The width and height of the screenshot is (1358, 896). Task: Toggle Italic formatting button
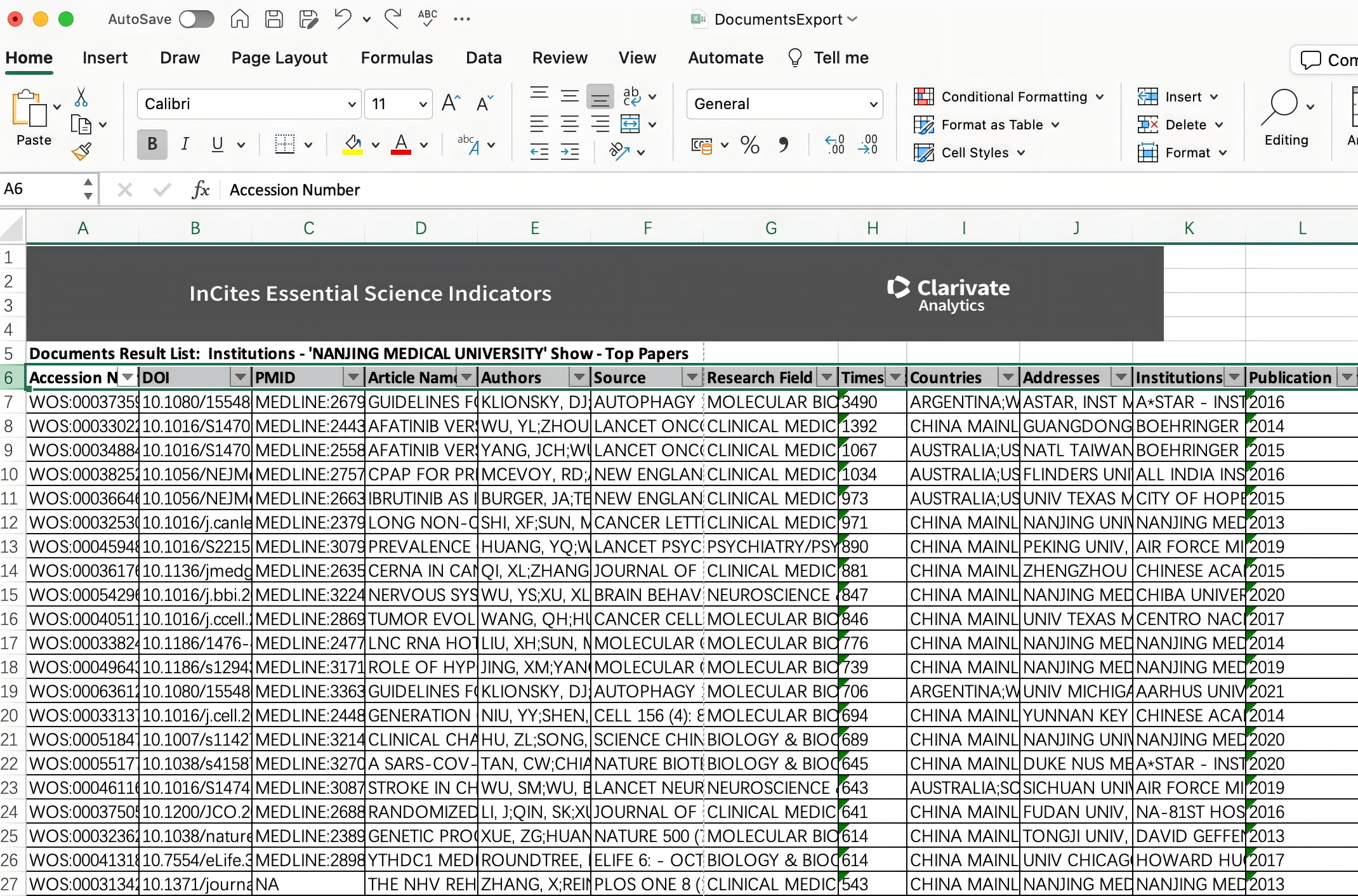[x=185, y=145]
